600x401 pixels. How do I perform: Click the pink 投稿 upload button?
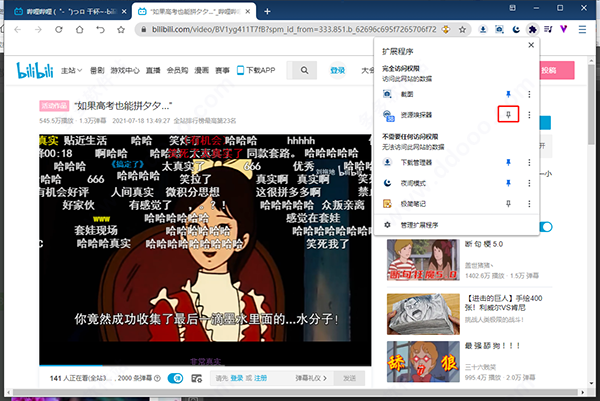pos(557,70)
